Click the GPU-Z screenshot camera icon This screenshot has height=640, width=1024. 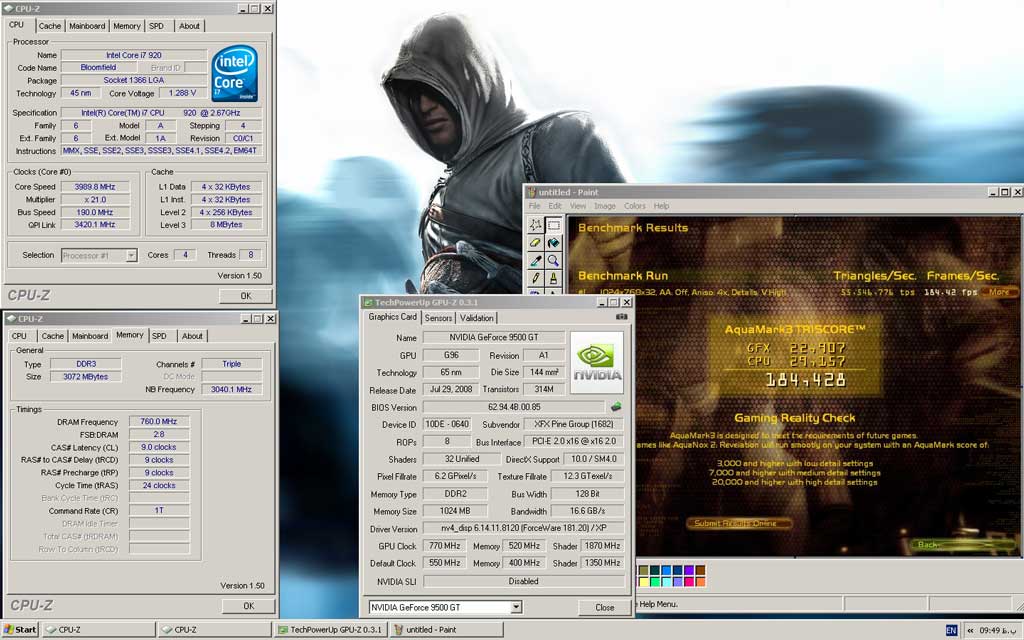621,317
